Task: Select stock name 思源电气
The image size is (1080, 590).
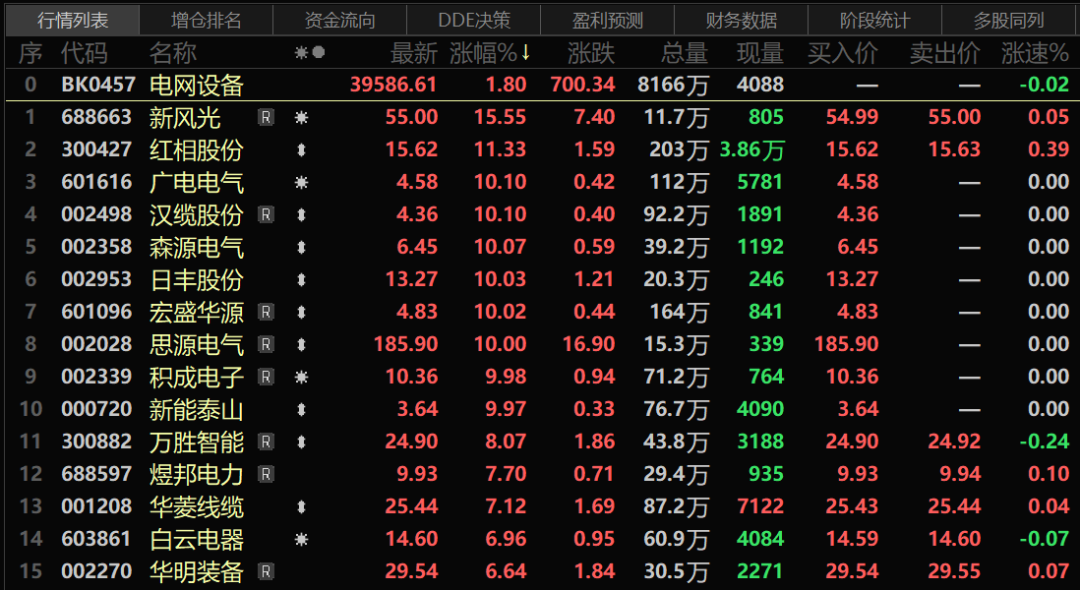Action: point(196,344)
